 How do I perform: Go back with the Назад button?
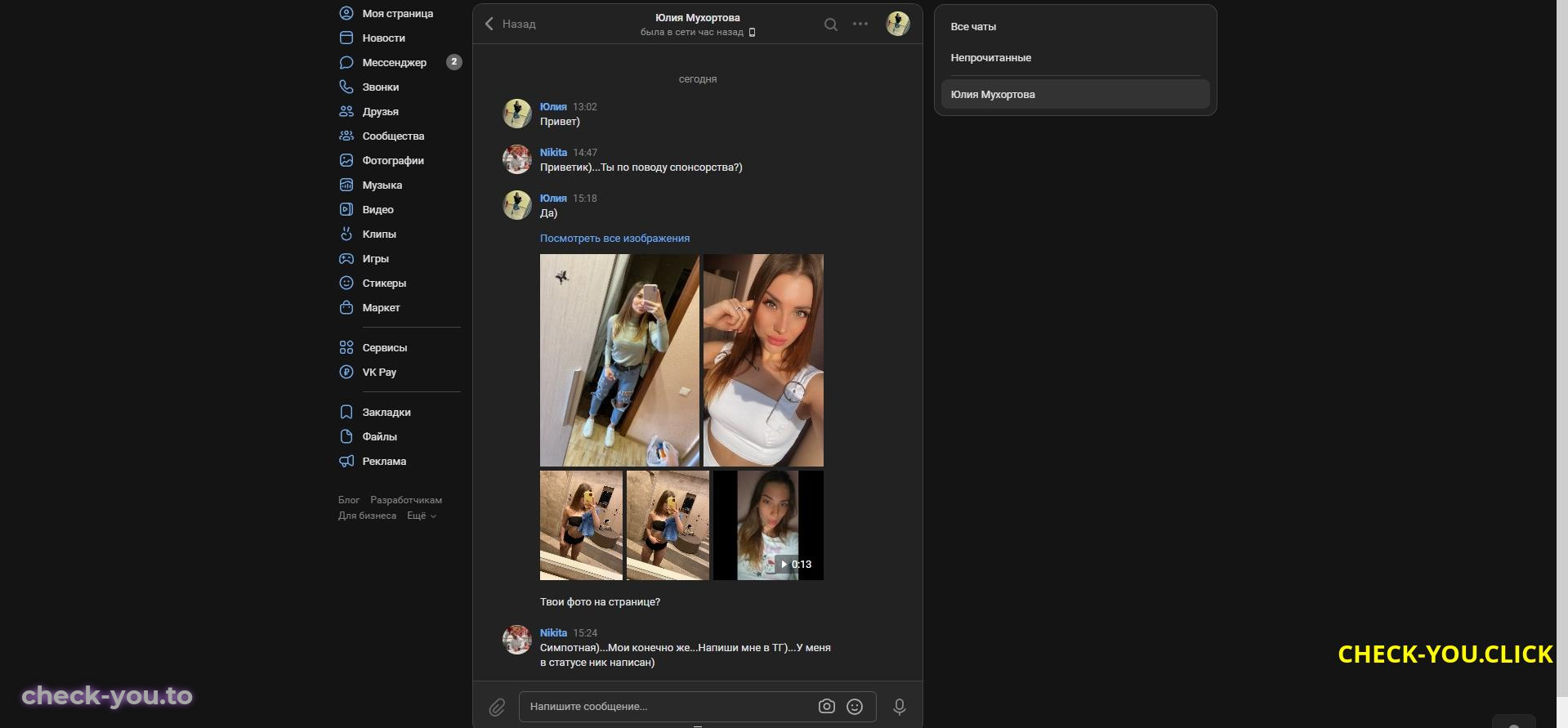pyautogui.click(x=511, y=24)
